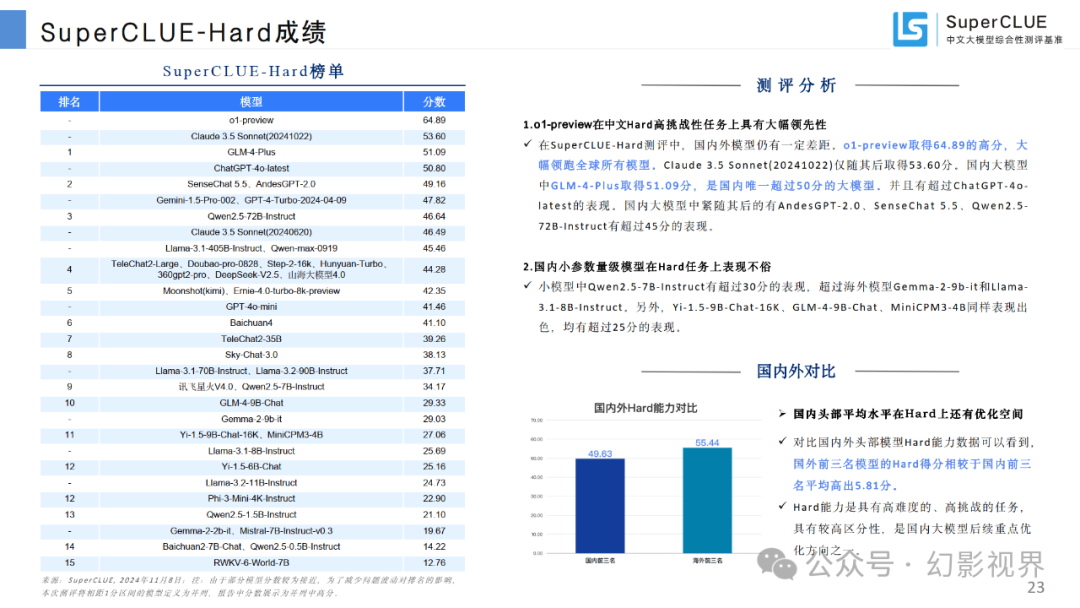1080x608 pixels.
Task: Click the teal 海外前三名 bar
Action: click(707, 501)
